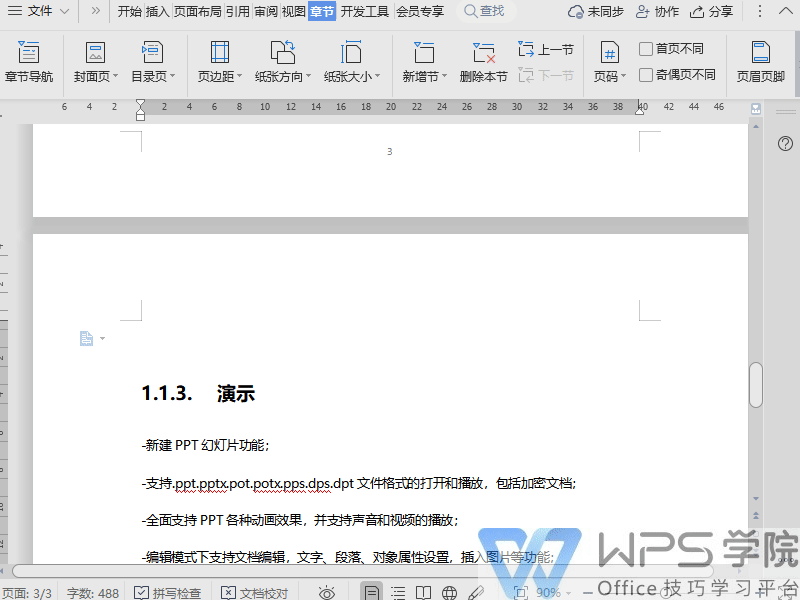Switch to reading view book icon
The image size is (800, 600).
[423, 592]
